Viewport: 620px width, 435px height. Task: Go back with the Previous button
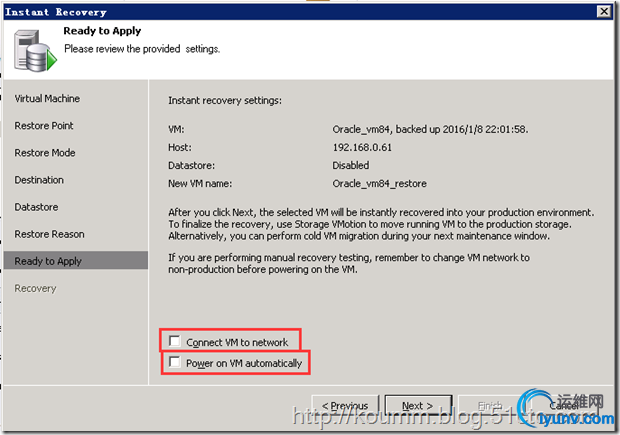(x=345, y=406)
